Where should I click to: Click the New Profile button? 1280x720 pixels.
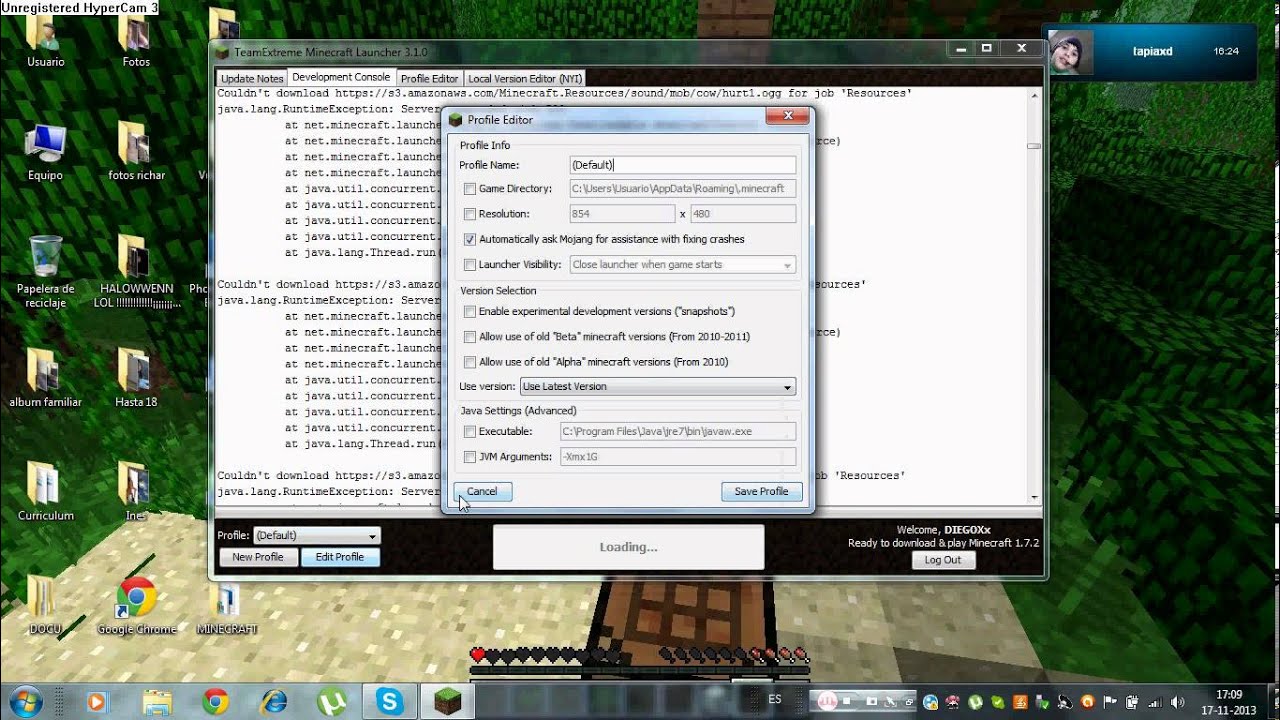tap(258, 557)
